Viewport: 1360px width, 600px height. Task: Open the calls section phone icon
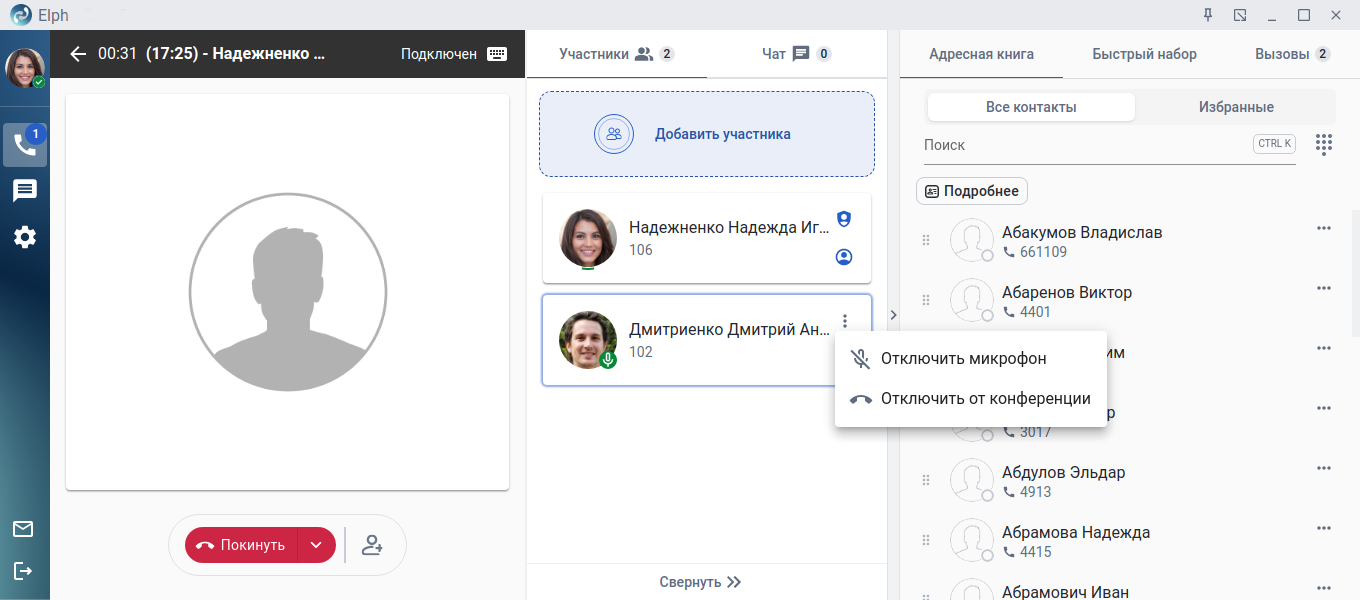tap(25, 145)
